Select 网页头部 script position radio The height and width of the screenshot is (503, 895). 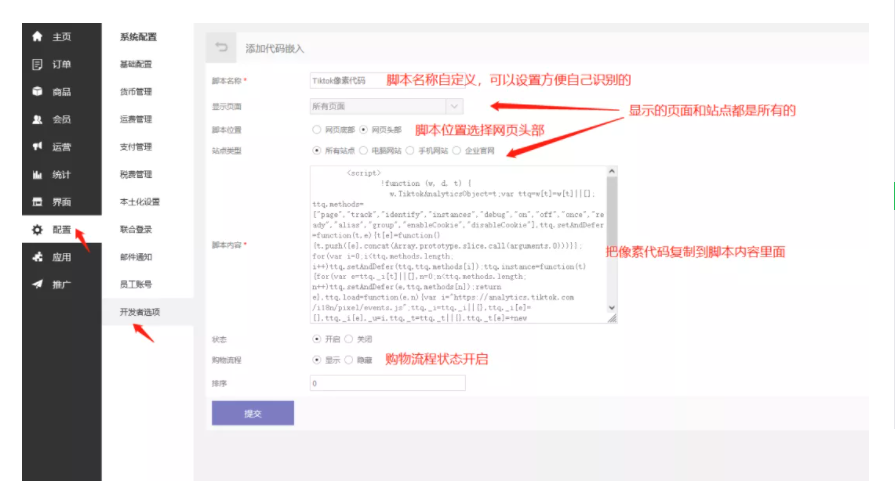tap(364, 130)
